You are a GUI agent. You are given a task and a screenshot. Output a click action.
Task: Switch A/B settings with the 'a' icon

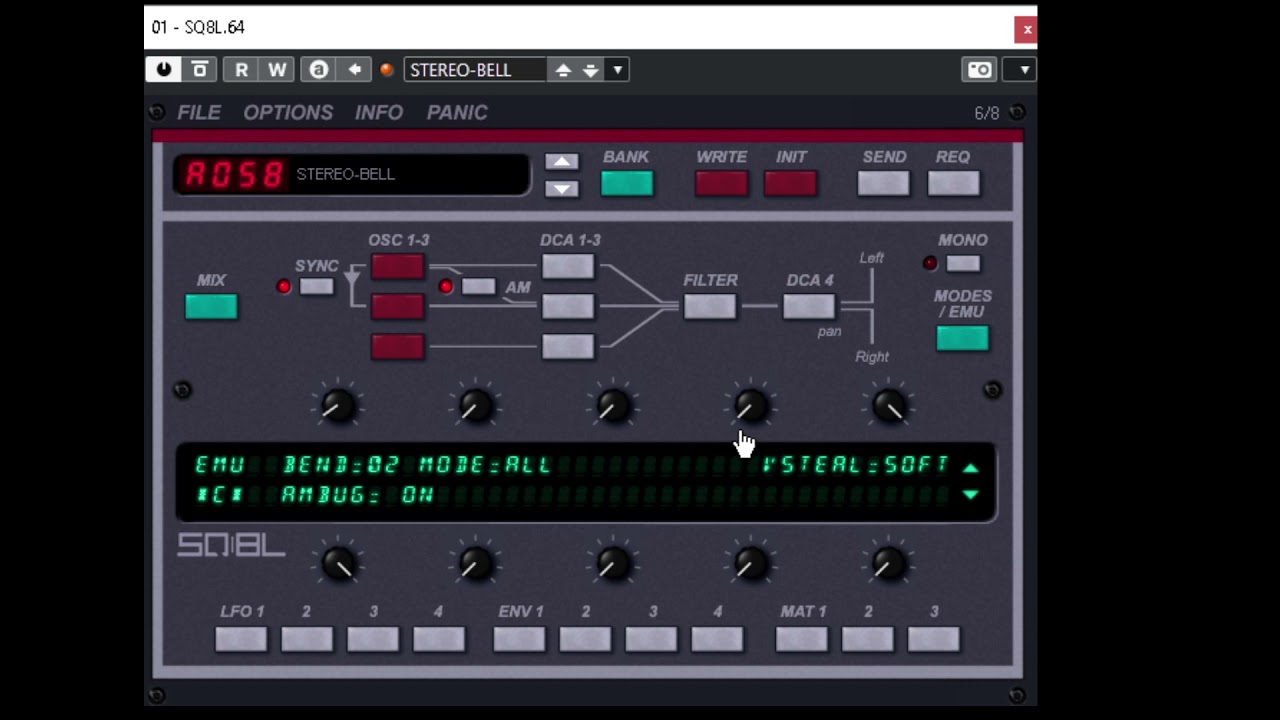tap(319, 70)
